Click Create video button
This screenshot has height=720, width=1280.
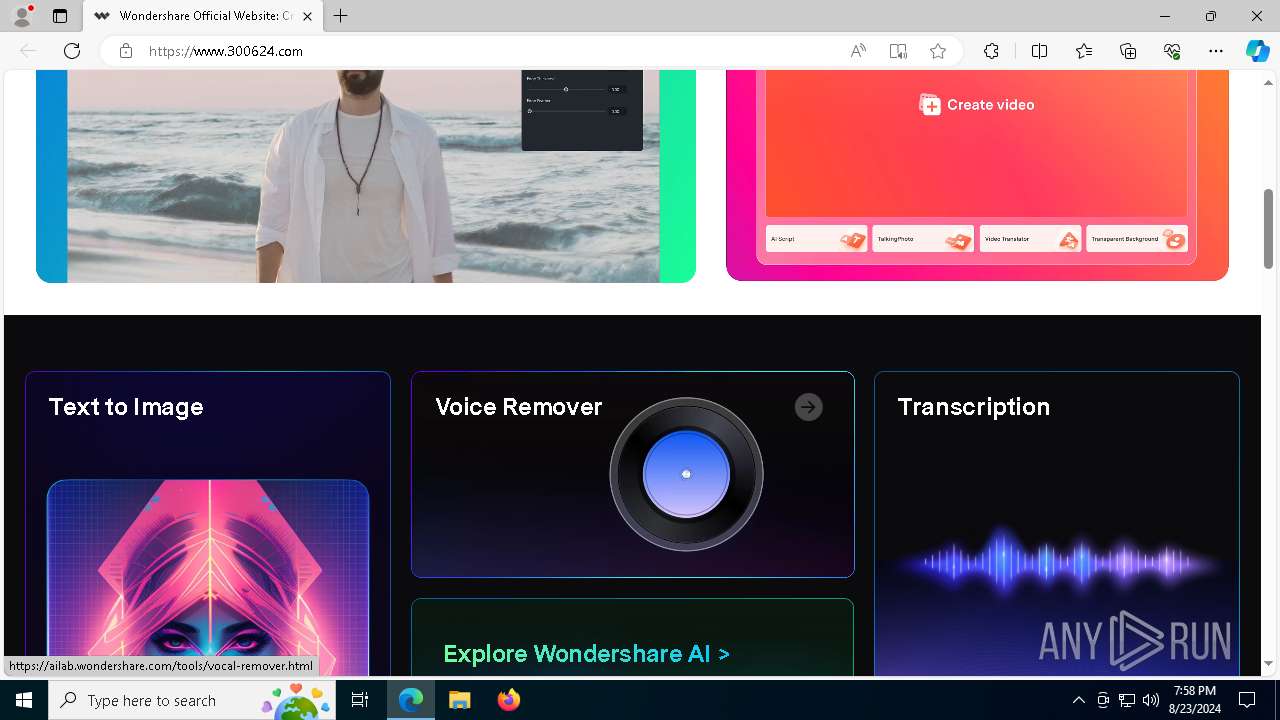[977, 105]
